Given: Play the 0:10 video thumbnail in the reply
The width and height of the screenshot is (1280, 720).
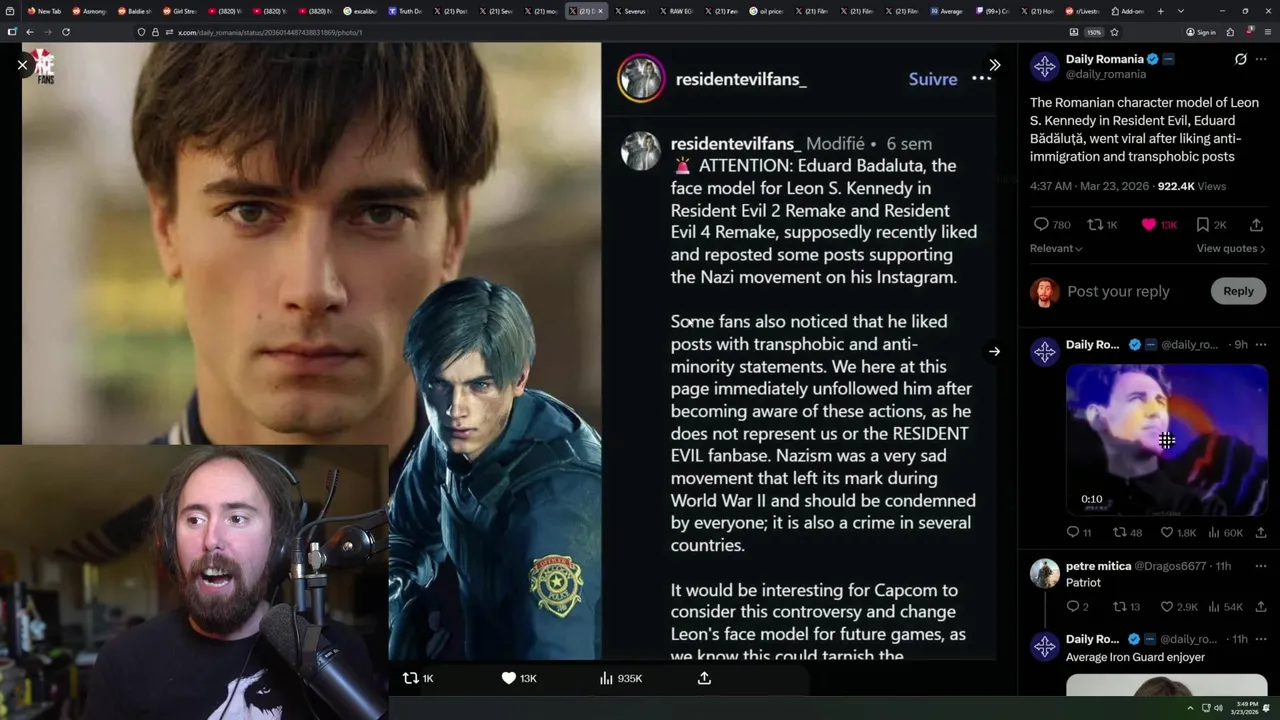Looking at the screenshot, I should [x=1167, y=440].
